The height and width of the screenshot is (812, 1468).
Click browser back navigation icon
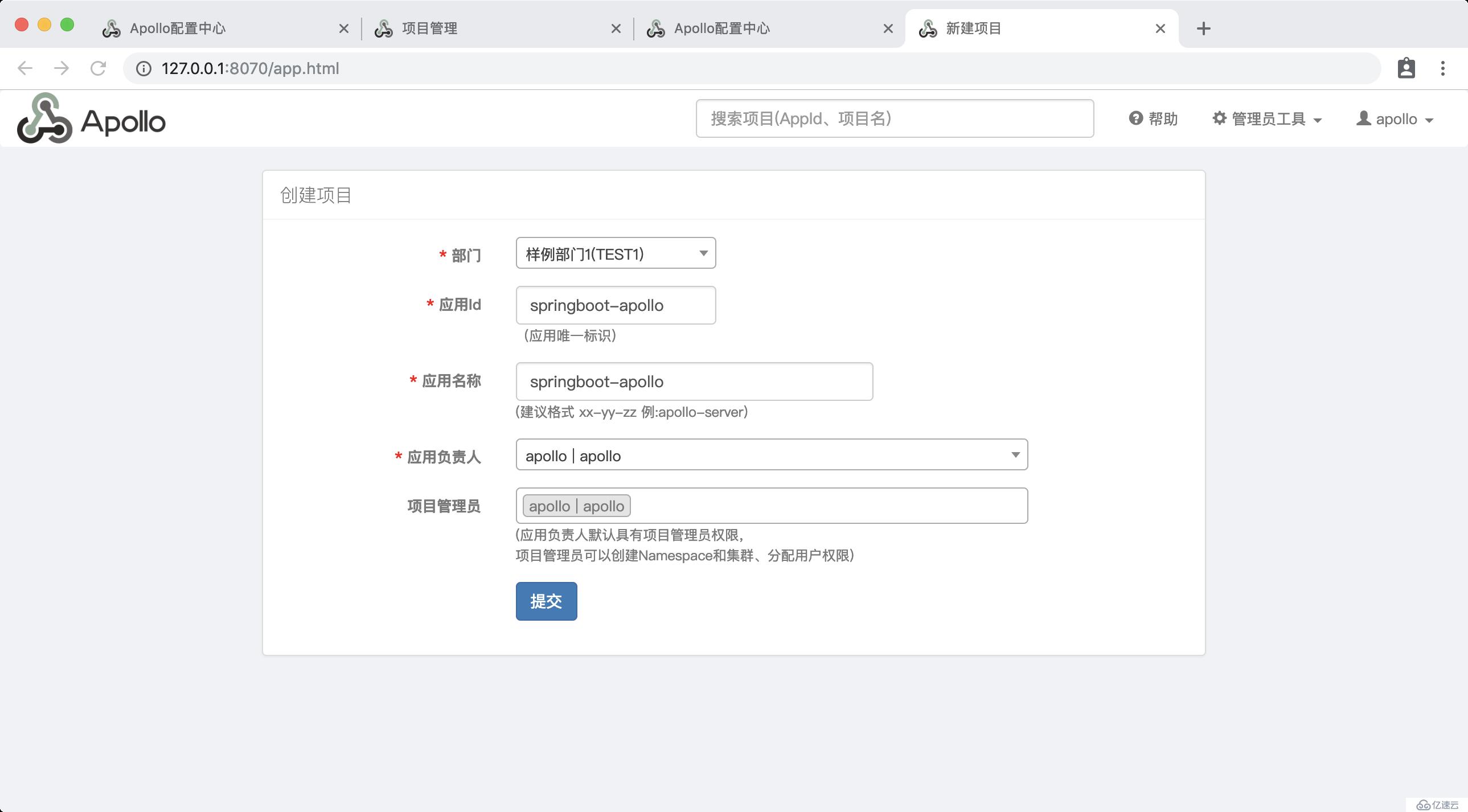point(25,68)
